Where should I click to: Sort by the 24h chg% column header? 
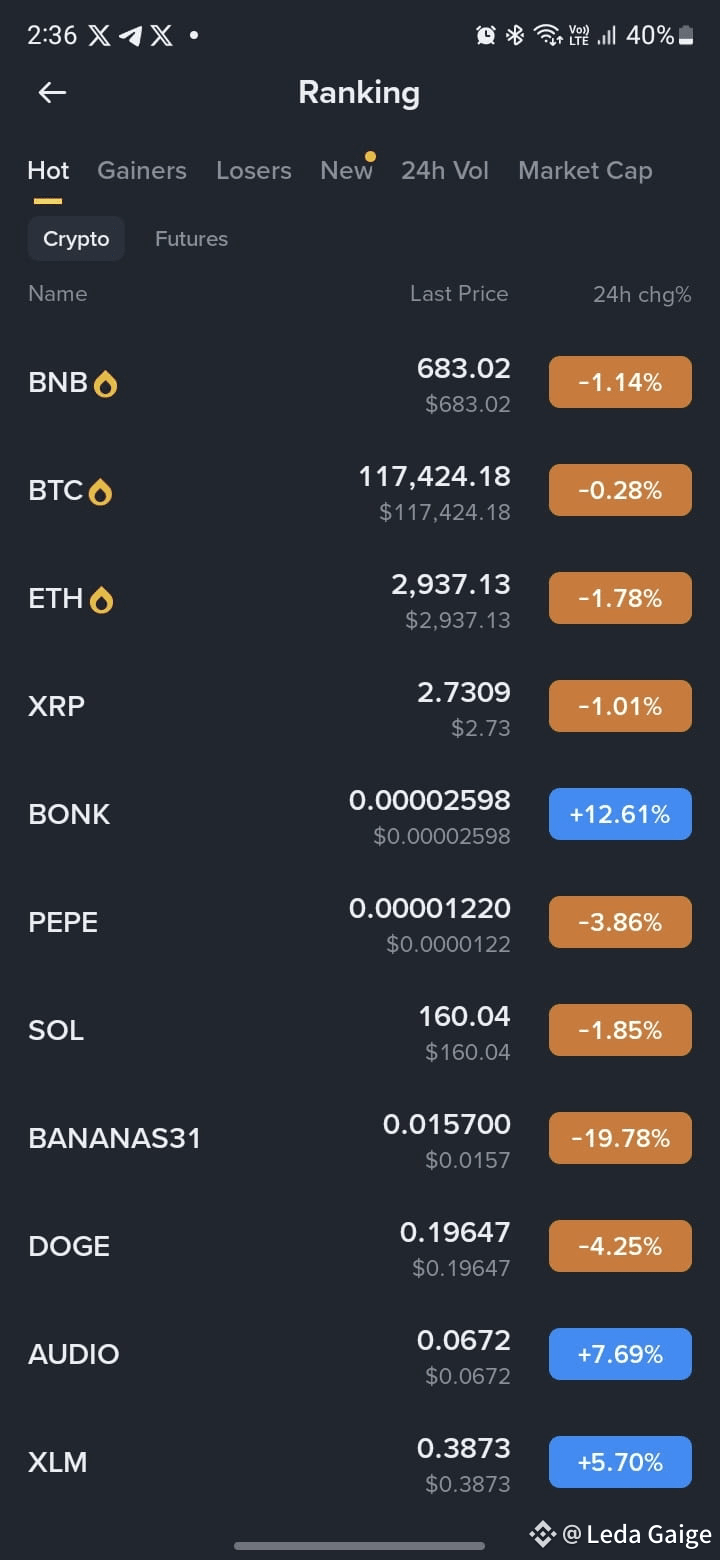click(x=642, y=294)
